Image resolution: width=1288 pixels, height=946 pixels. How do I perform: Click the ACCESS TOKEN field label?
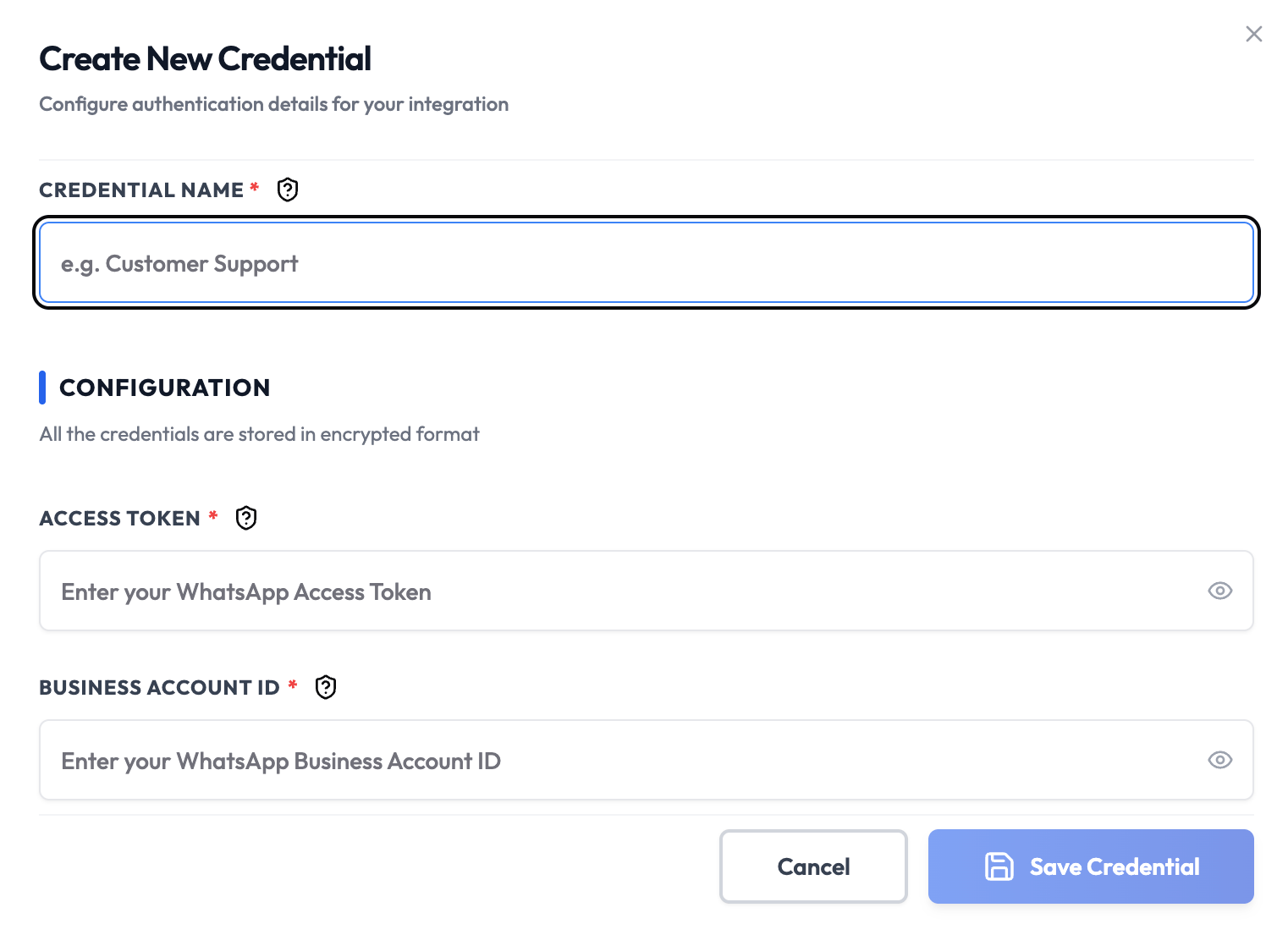[x=119, y=518]
